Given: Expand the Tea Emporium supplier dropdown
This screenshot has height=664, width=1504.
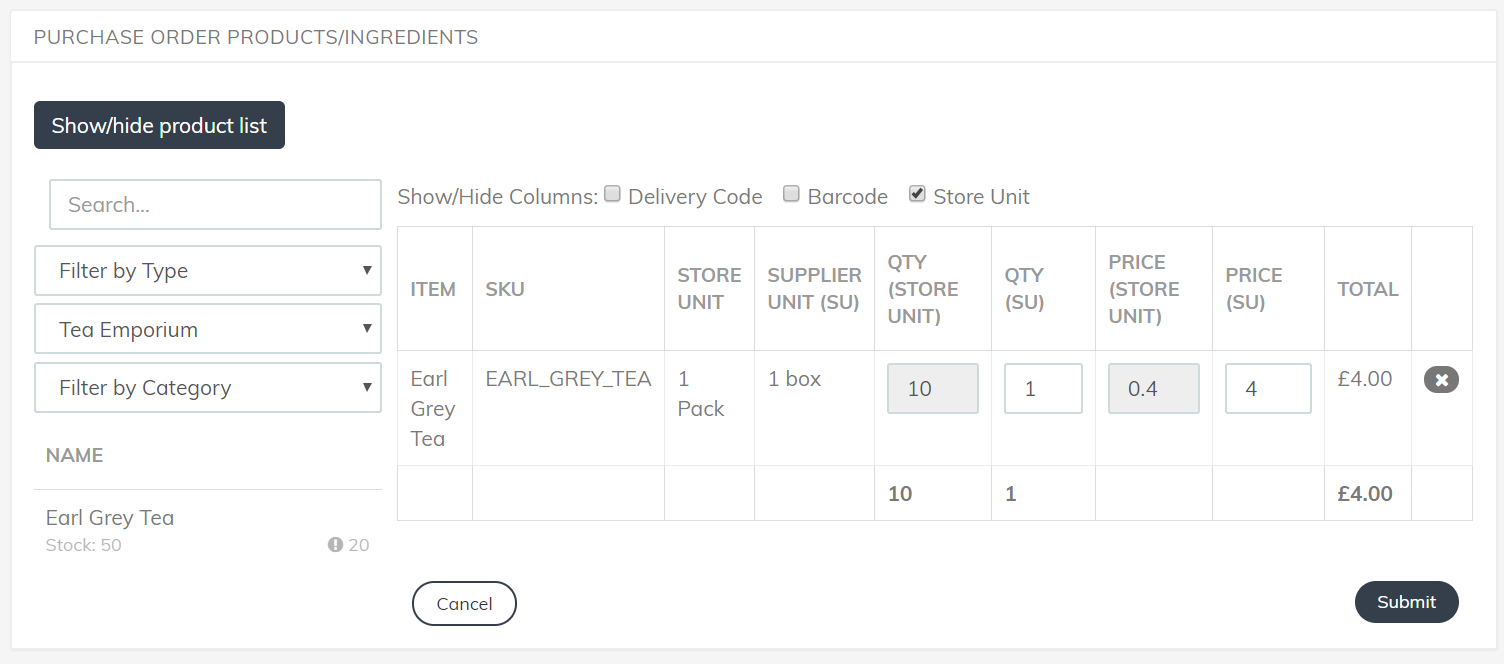Looking at the screenshot, I should coord(208,330).
